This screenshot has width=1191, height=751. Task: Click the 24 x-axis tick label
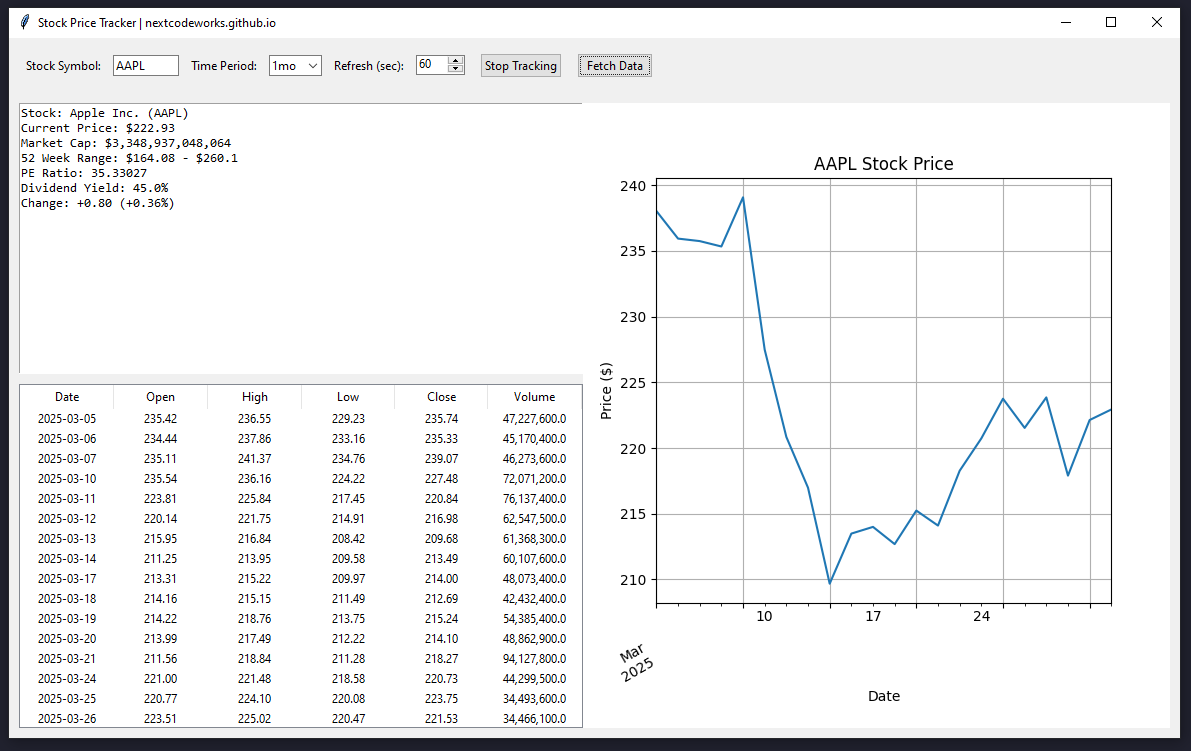[x=981, y=617]
